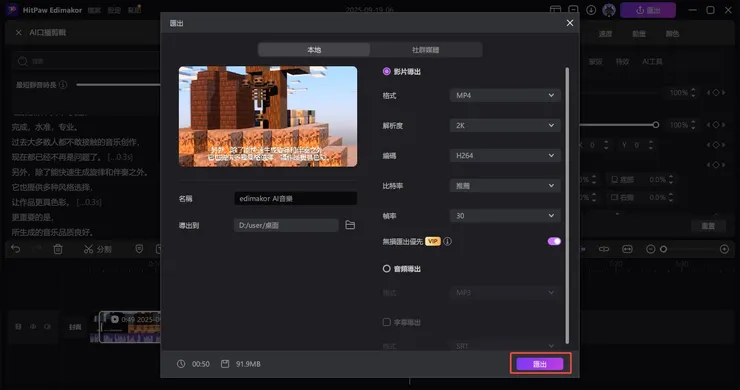Click name field containing edimakor AI音樂
This screenshot has height=390, width=740.
point(295,198)
